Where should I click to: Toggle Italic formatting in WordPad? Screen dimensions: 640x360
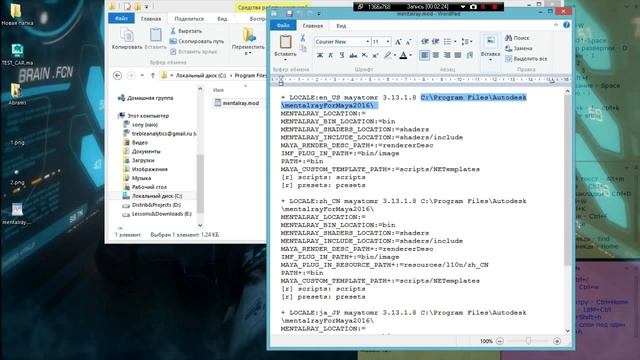331,55
